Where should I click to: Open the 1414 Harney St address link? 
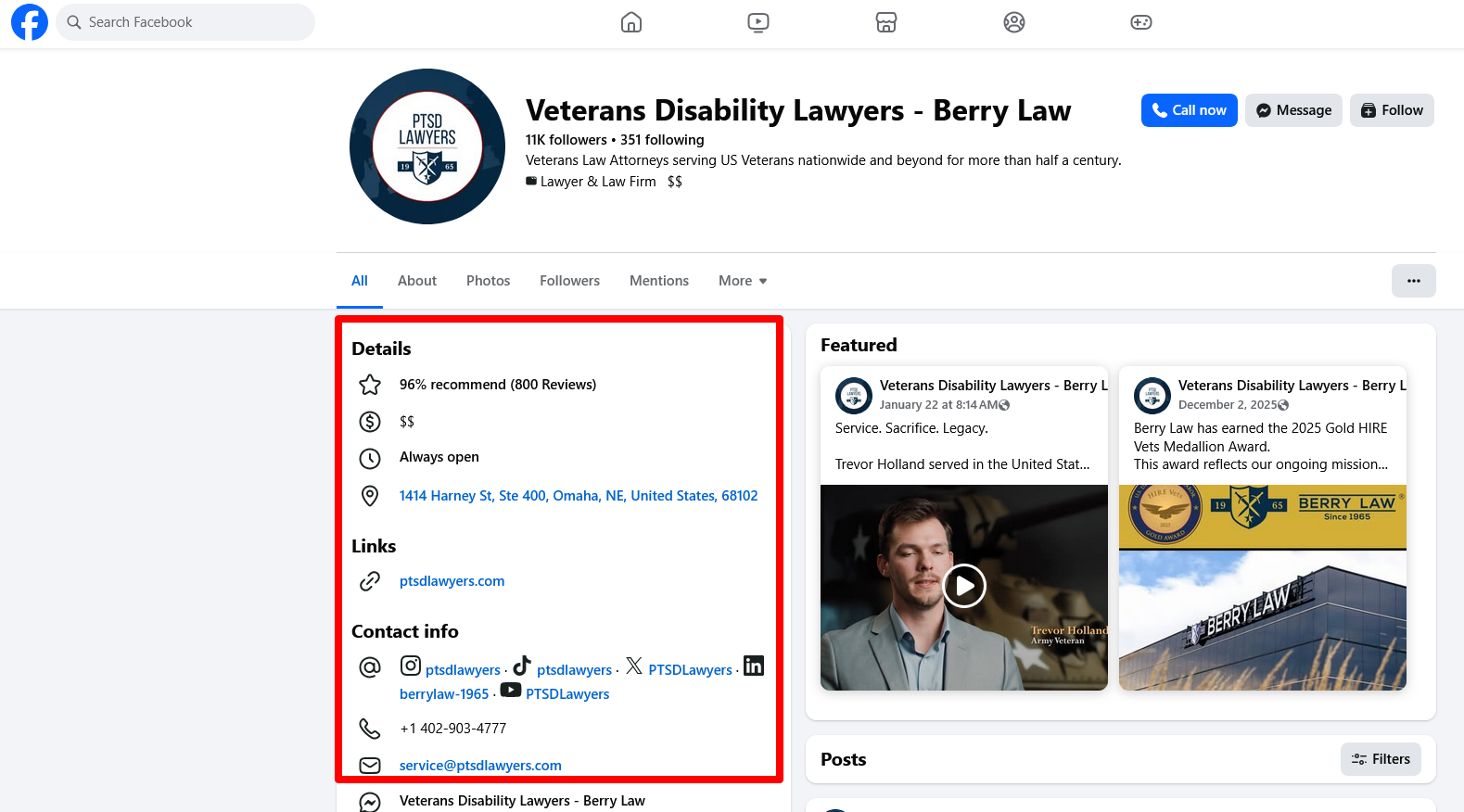coord(579,496)
